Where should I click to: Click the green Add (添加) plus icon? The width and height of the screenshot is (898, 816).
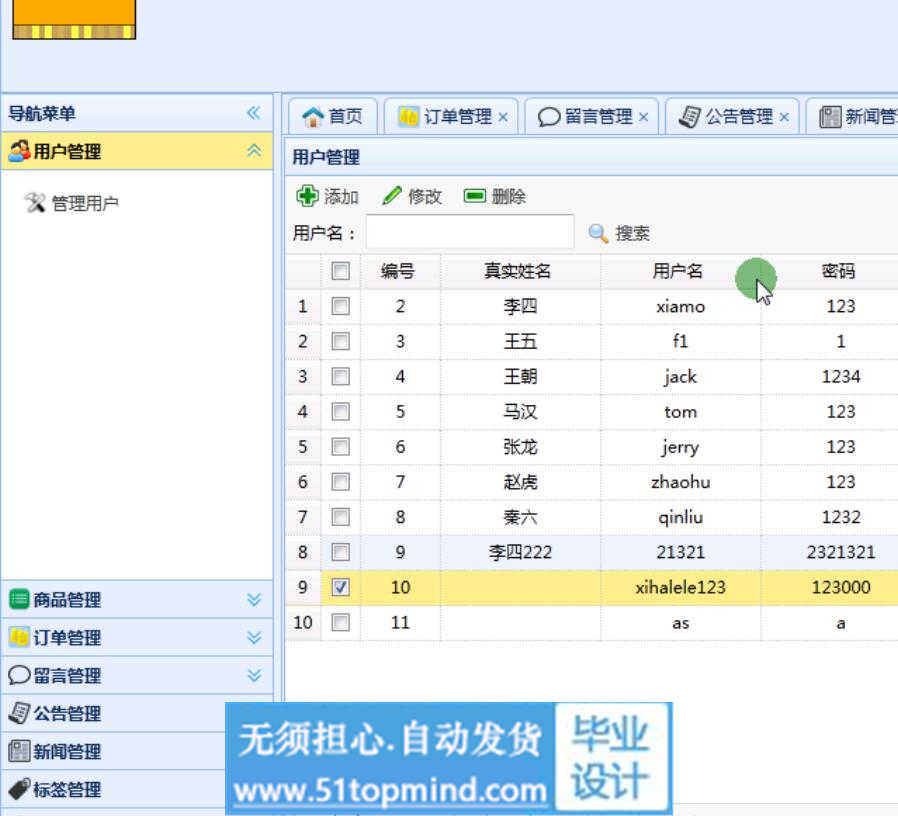(x=308, y=196)
